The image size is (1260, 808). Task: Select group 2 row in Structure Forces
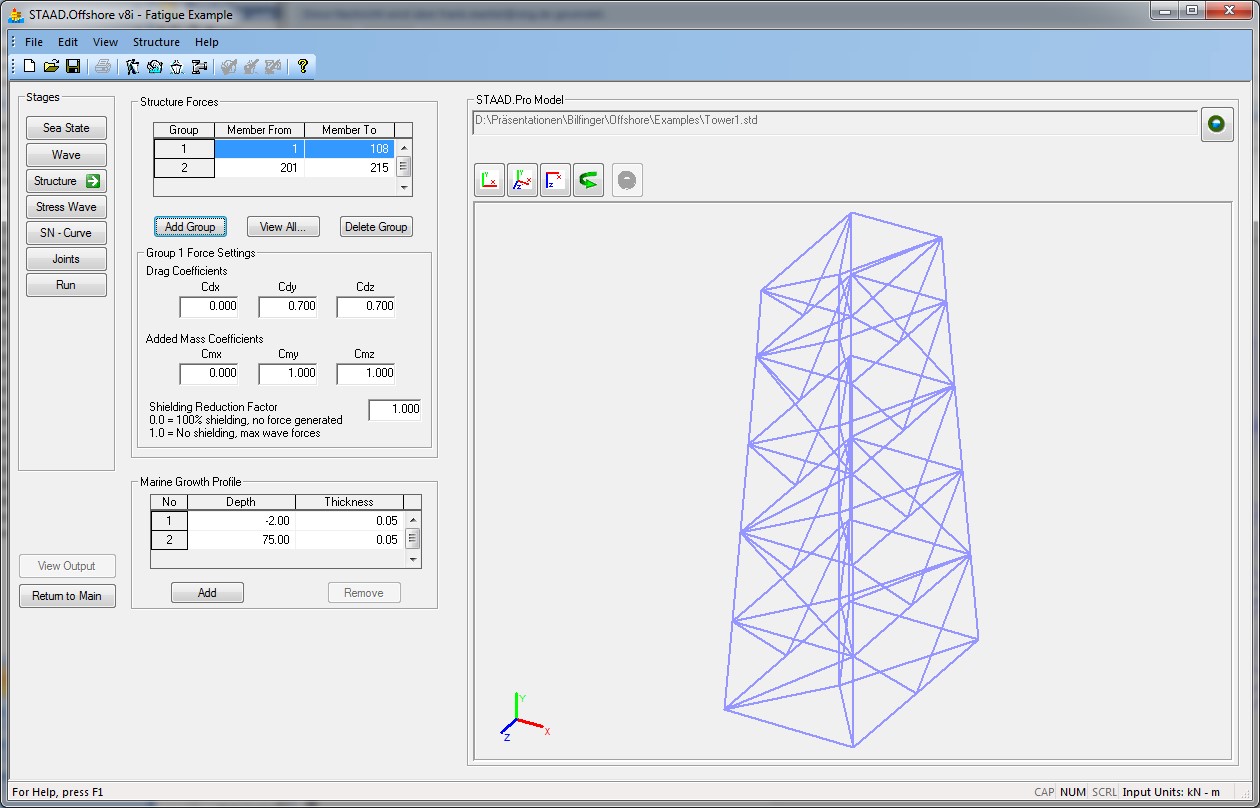[x=184, y=168]
